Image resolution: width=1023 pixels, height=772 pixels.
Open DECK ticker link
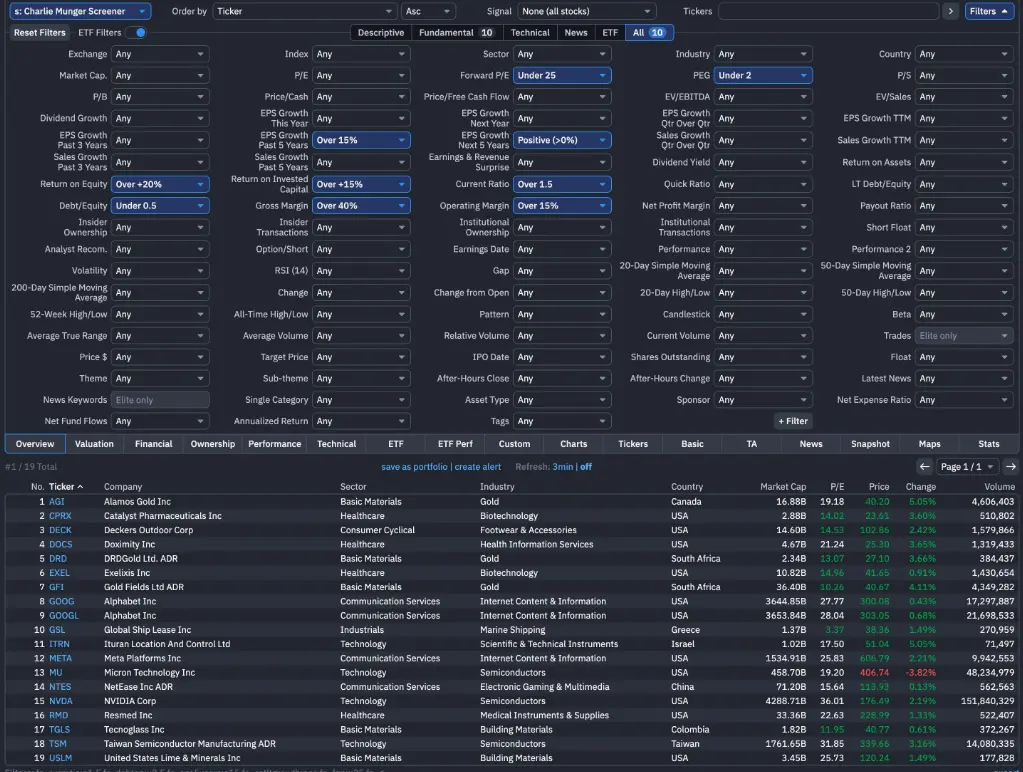[60, 530]
